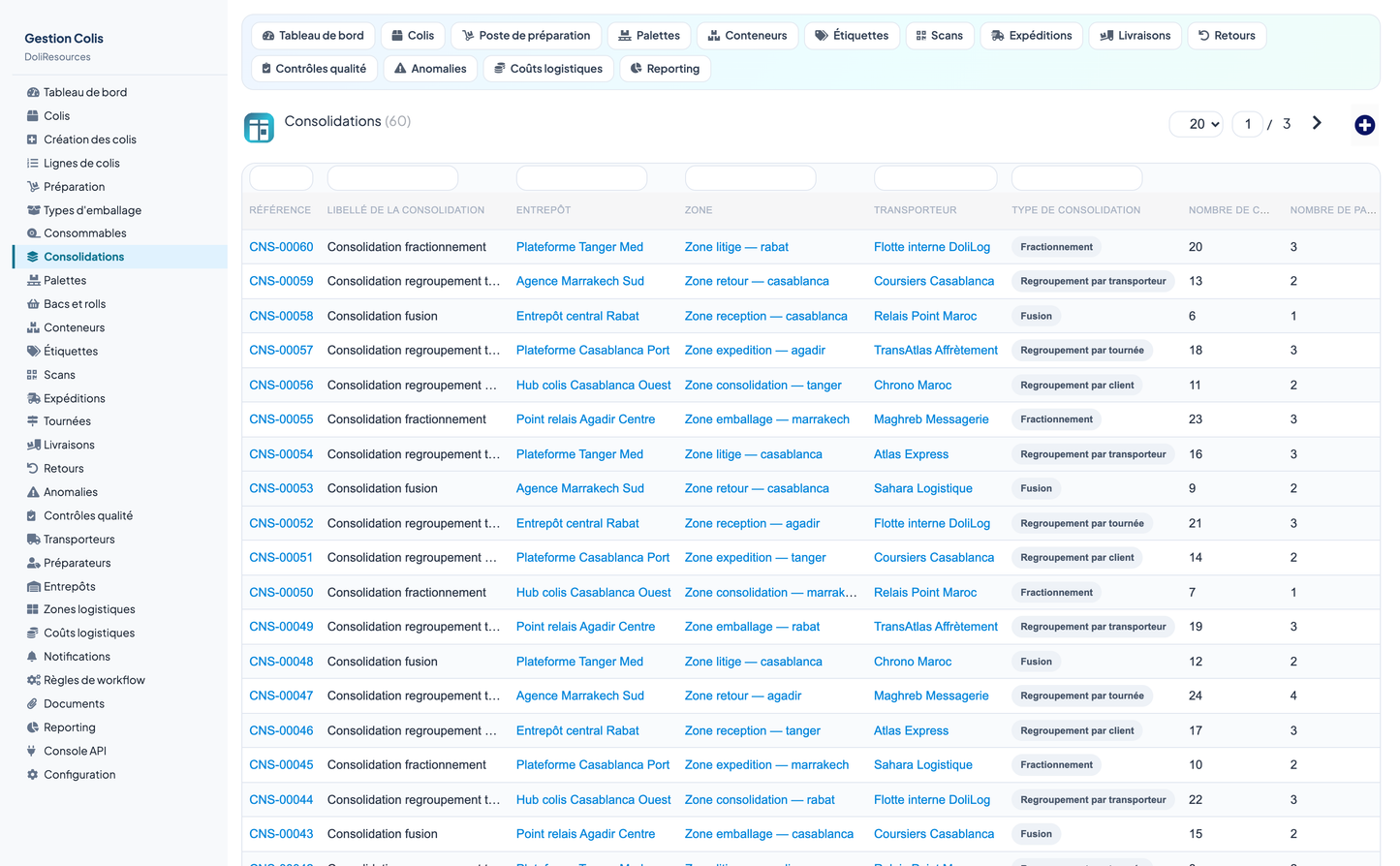The image size is (1400, 866).
Task: Open Chrono Maroc in row CNS-00056
Action: click(913, 386)
